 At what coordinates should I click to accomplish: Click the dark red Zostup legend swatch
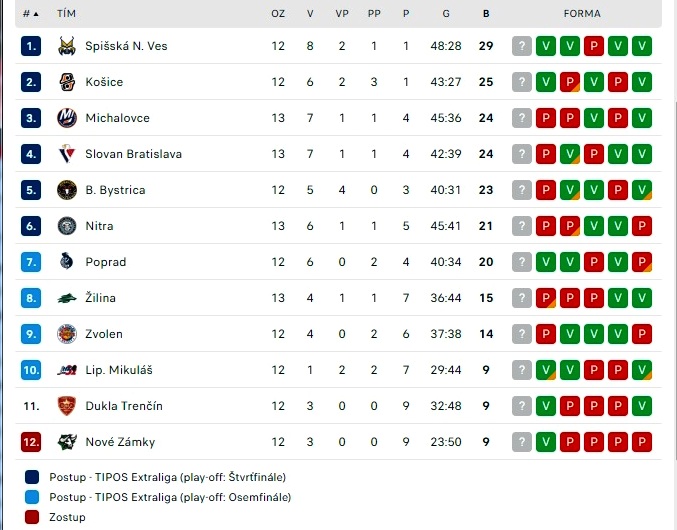click(x=32, y=517)
